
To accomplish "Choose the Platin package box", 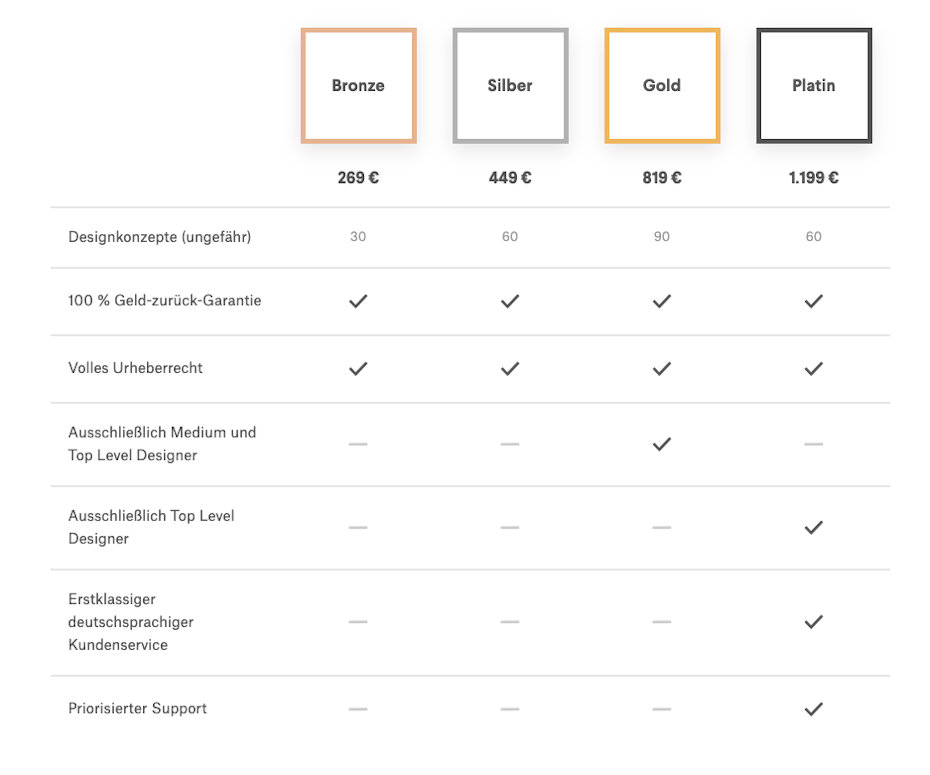I will (x=814, y=85).
